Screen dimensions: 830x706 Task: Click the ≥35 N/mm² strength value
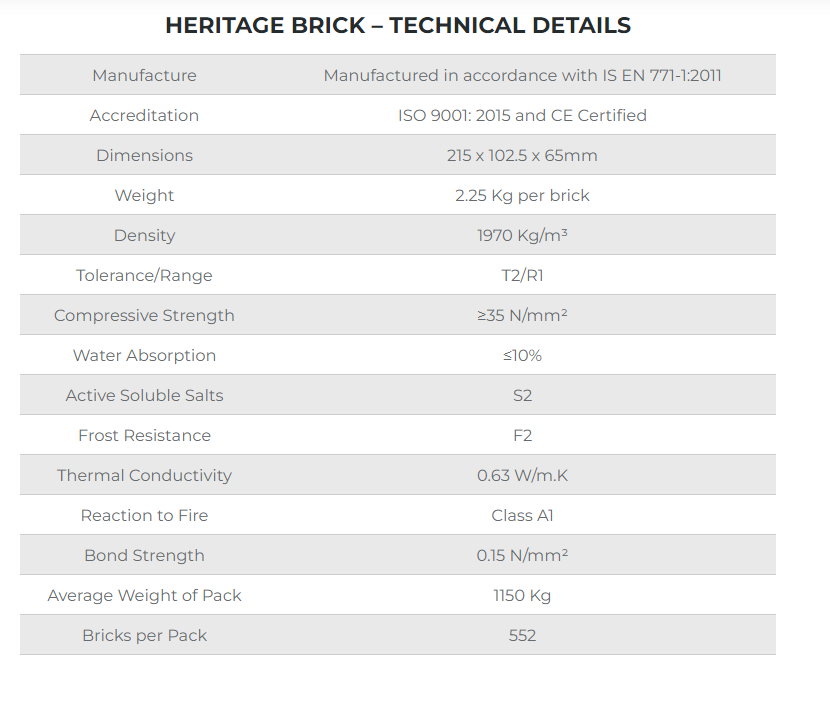(x=522, y=315)
